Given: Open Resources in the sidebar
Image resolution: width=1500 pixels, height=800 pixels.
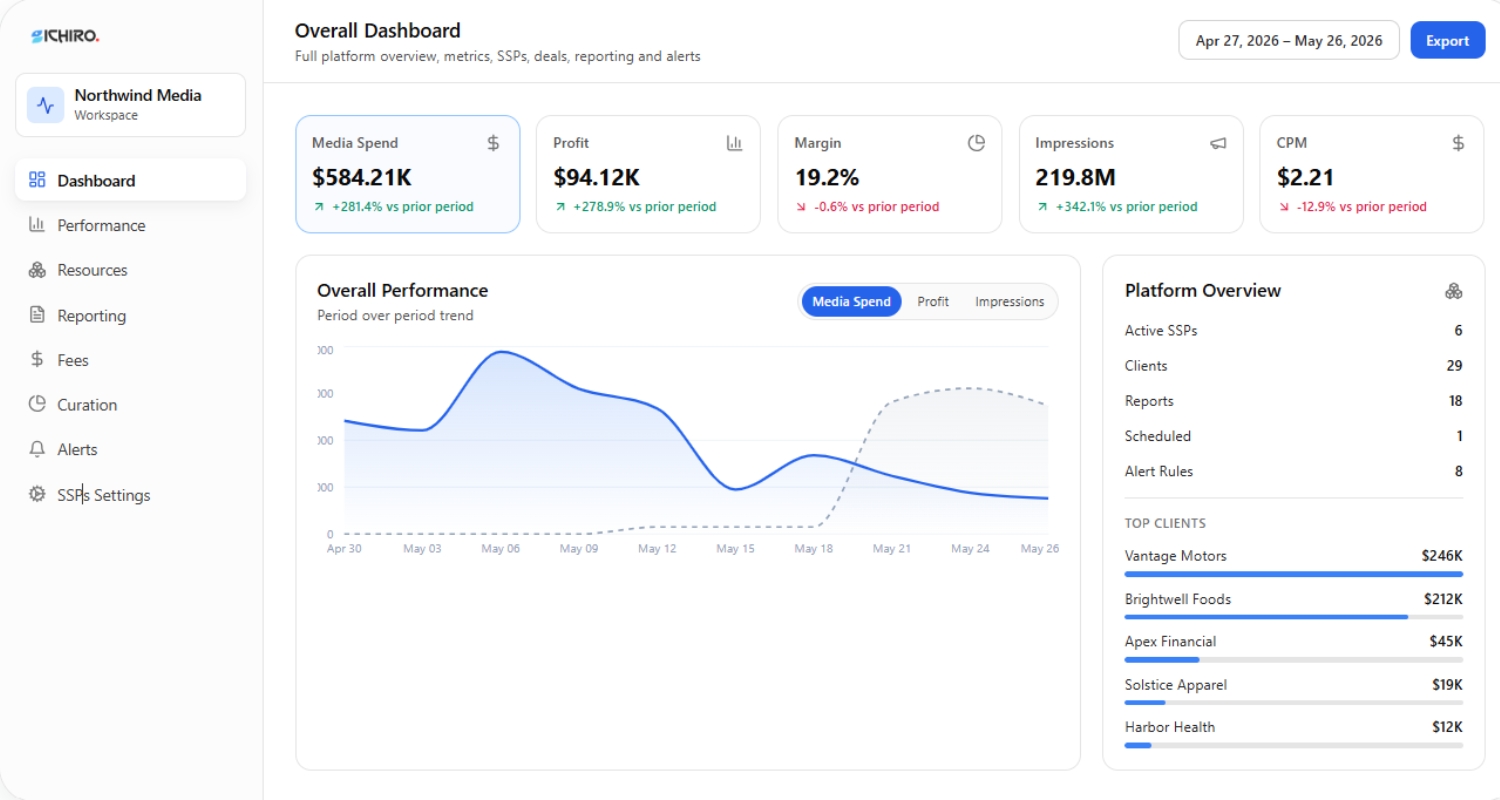Looking at the screenshot, I should click(130, 270).
